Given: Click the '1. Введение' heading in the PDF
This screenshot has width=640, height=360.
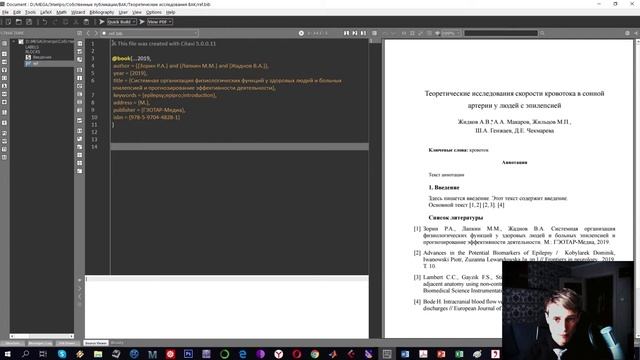Looking at the screenshot, I should pyautogui.click(x=444, y=187).
